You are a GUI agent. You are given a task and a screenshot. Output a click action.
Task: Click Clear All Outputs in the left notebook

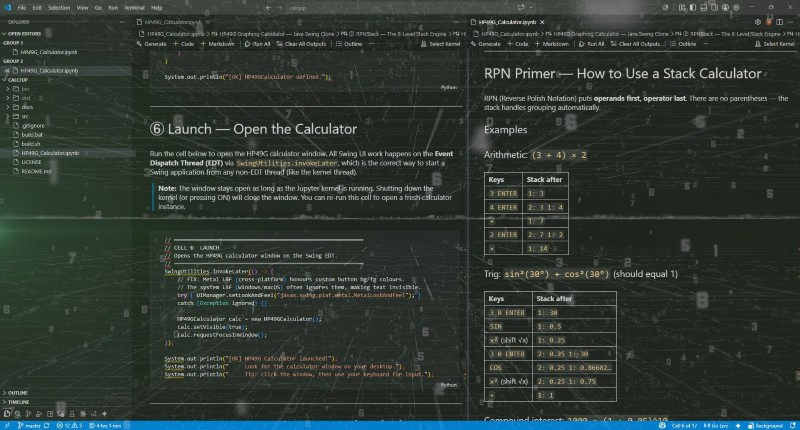(302, 44)
